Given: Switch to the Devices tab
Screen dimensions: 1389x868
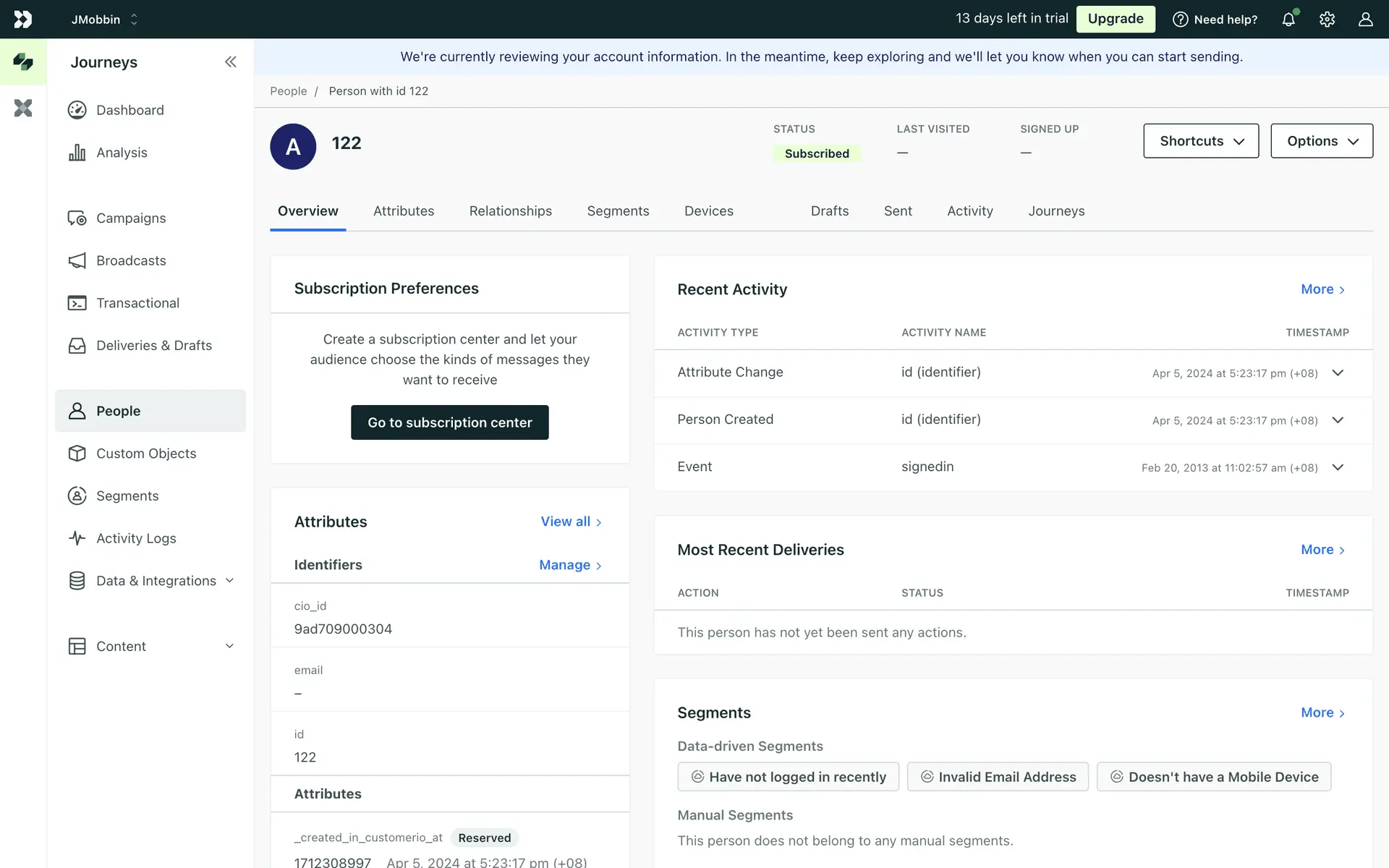Looking at the screenshot, I should 708,211.
